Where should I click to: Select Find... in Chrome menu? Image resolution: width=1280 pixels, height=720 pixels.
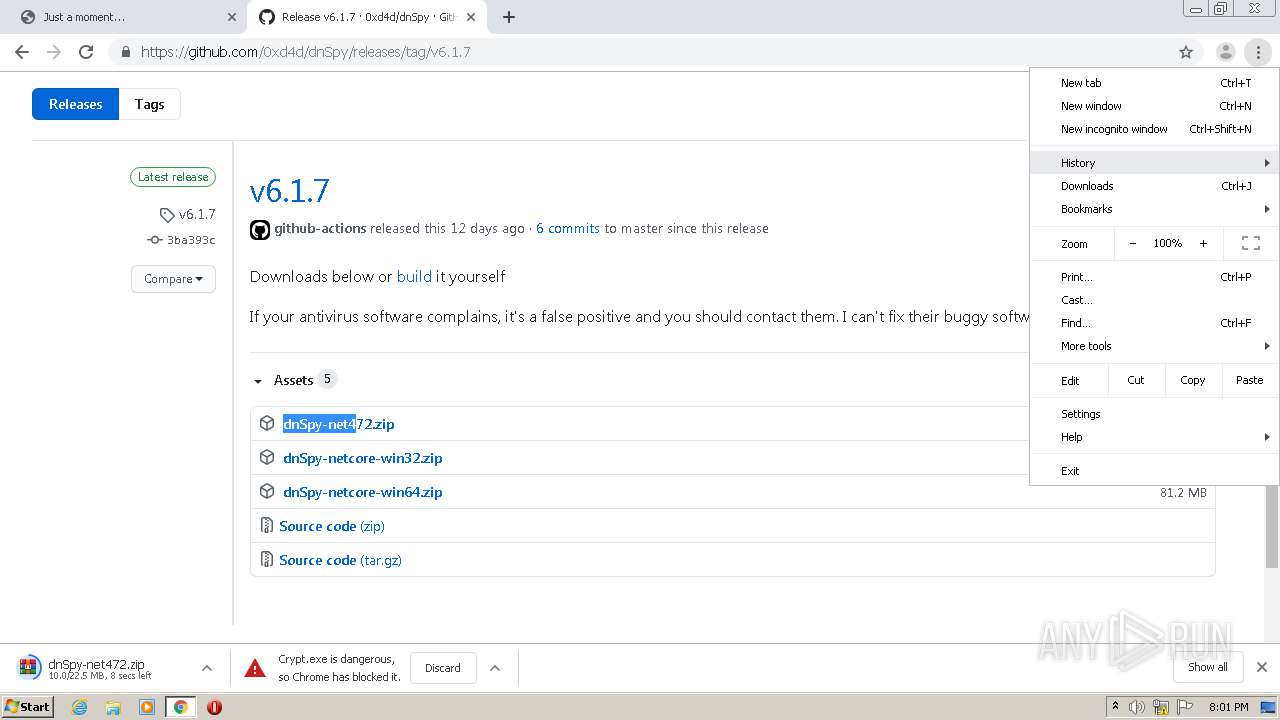coord(1154,323)
